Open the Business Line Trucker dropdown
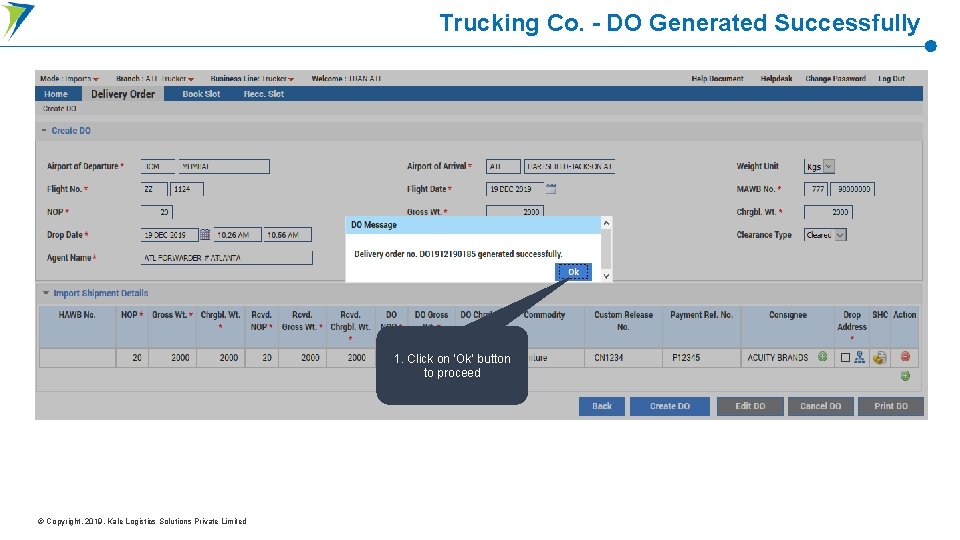The width and height of the screenshot is (960, 540). [x=252, y=78]
